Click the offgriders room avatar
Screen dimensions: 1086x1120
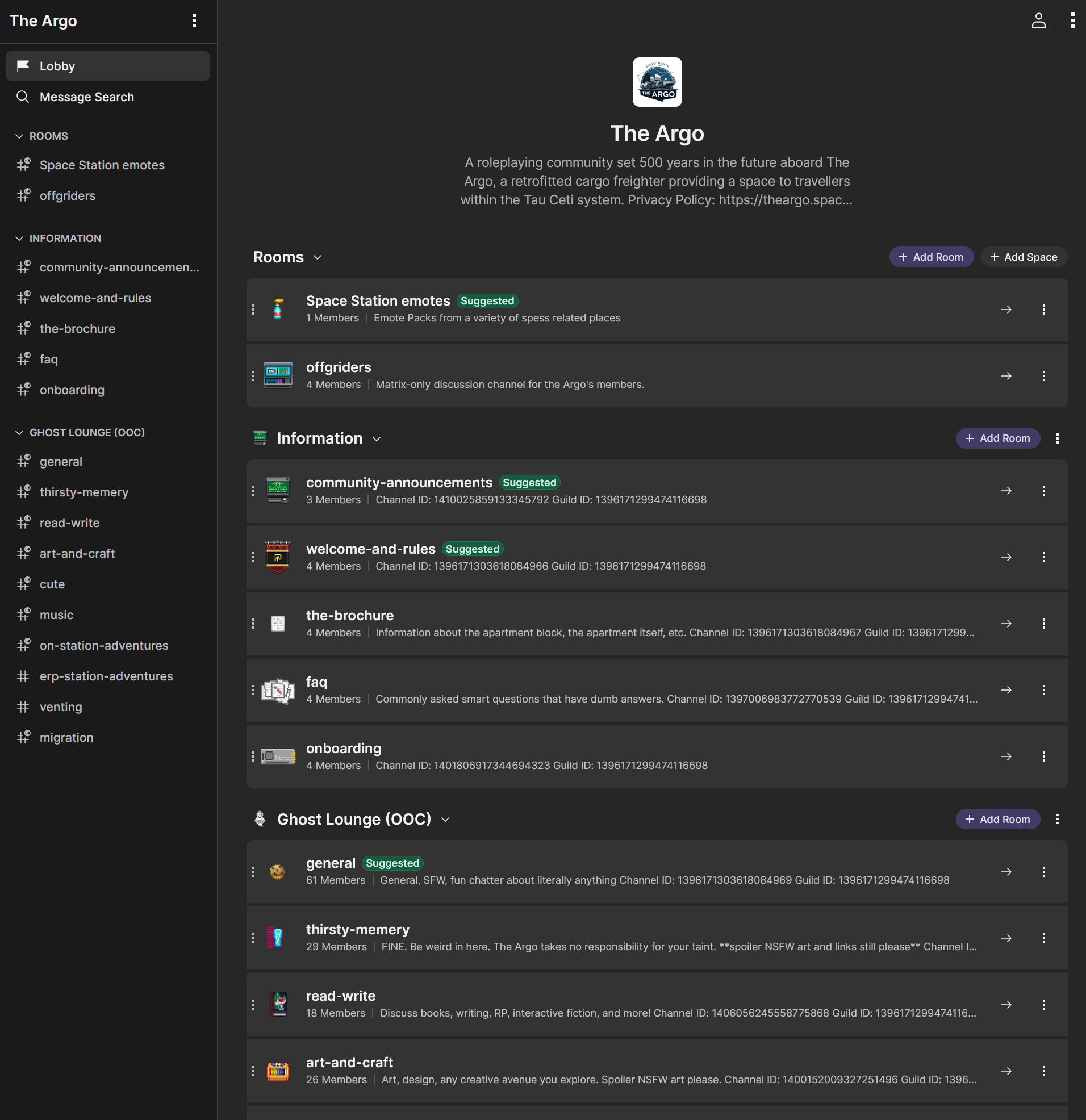278,375
